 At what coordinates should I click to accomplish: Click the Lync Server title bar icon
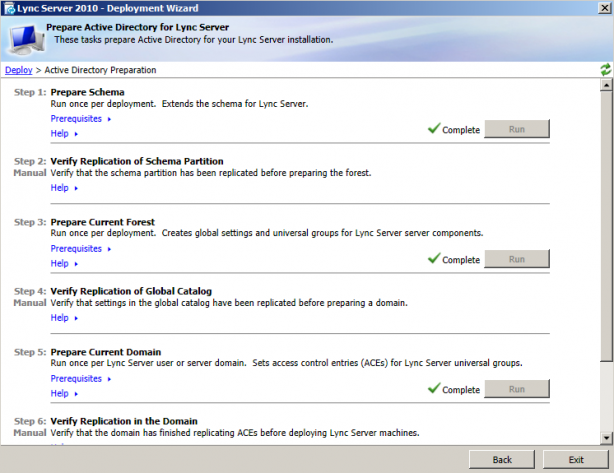click(9, 9)
